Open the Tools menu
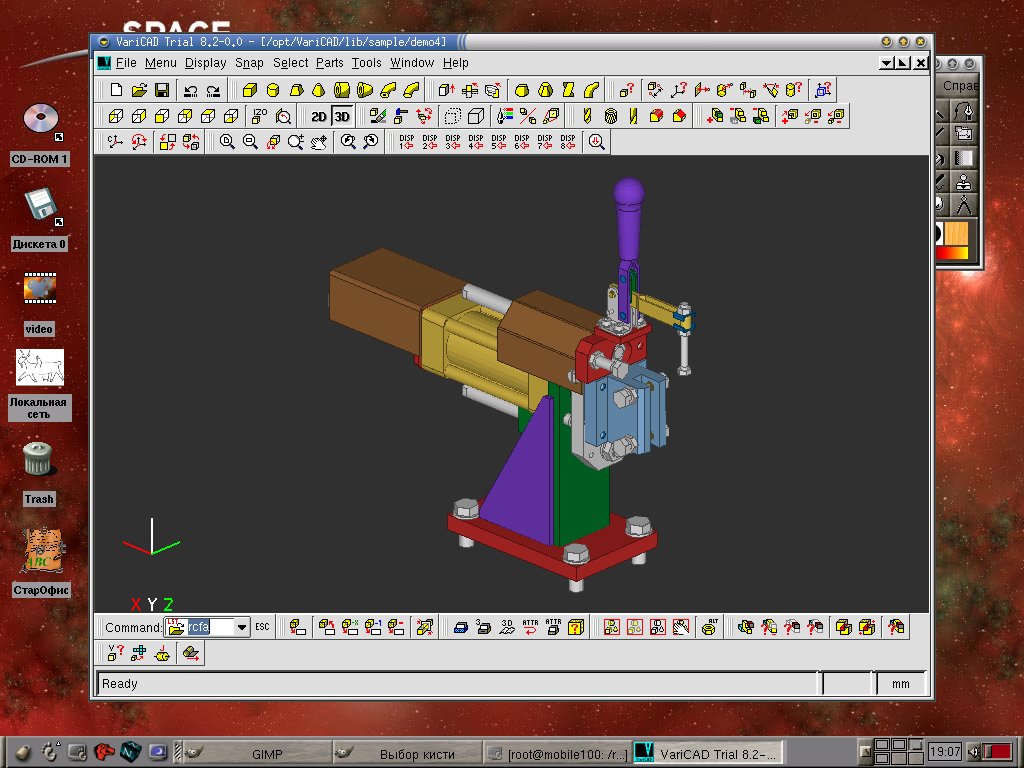 (366, 63)
